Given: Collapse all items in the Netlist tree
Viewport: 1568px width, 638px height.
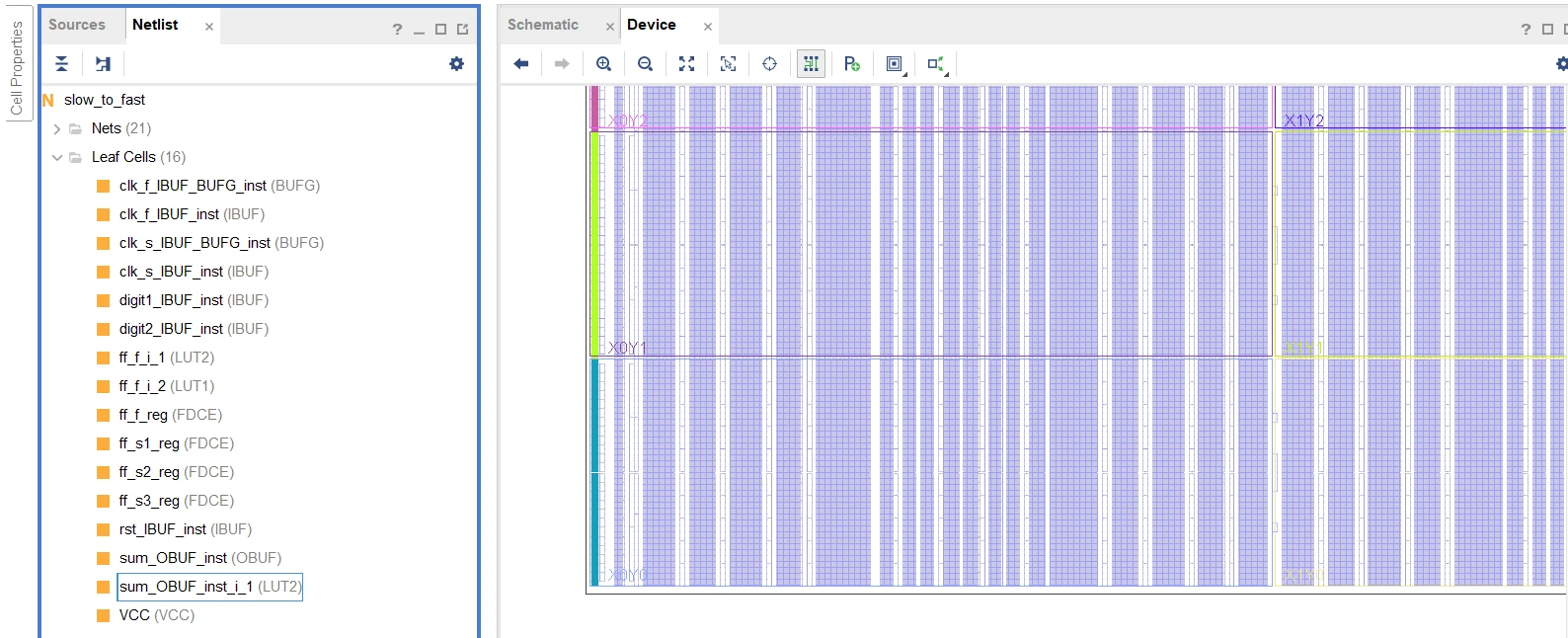Looking at the screenshot, I should (x=62, y=64).
